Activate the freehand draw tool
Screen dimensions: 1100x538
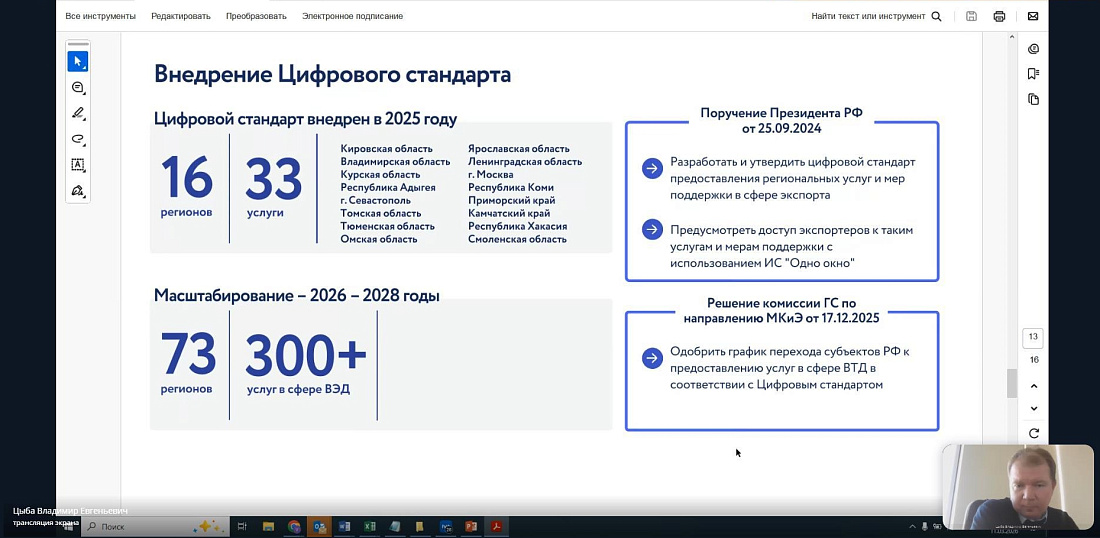[x=77, y=139]
